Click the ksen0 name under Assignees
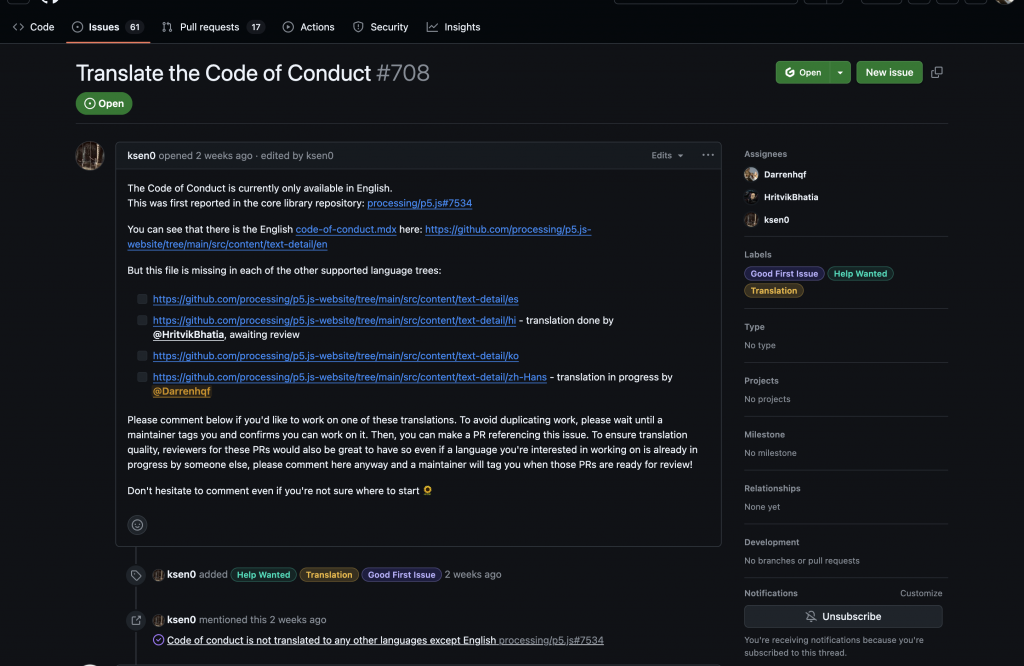This screenshot has width=1024, height=666. click(x=776, y=219)
